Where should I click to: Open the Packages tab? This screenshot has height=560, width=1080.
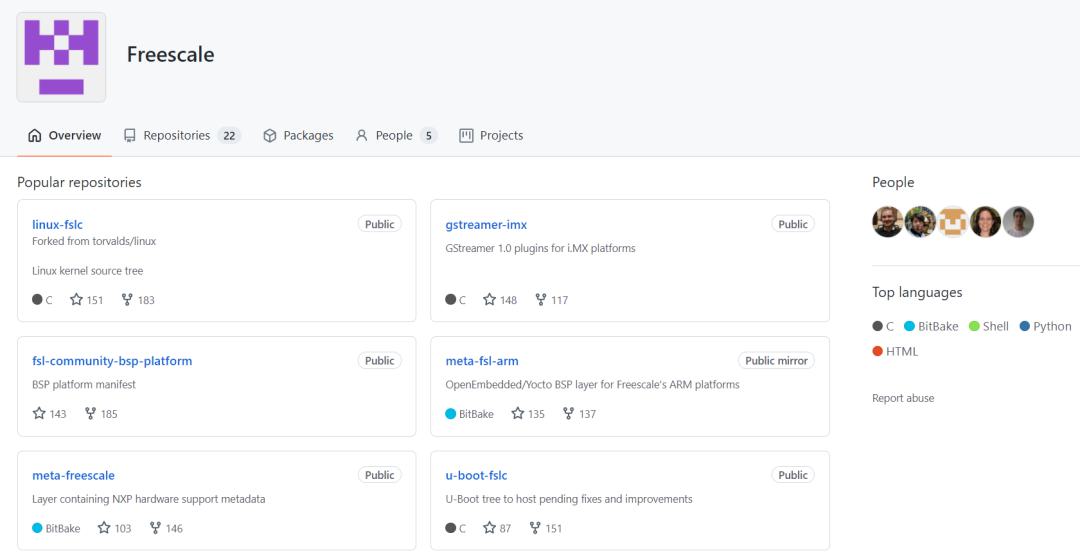tap(298, 136)
